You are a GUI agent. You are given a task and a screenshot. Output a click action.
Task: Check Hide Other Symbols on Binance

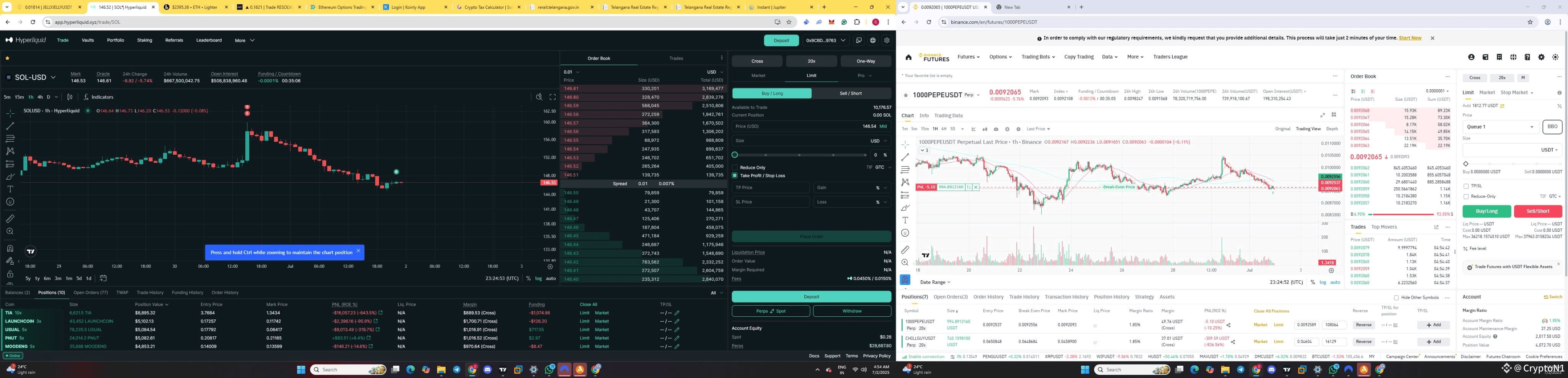(1396, 298)
